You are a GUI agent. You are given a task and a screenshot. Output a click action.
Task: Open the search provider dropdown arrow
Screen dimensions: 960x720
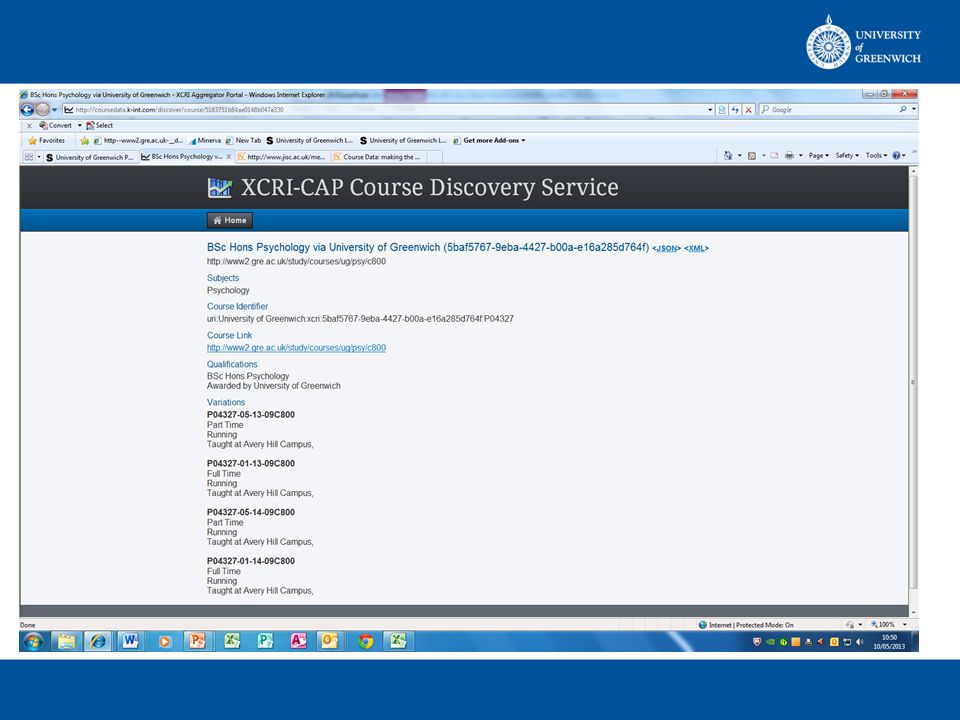(x=914, y=110)
